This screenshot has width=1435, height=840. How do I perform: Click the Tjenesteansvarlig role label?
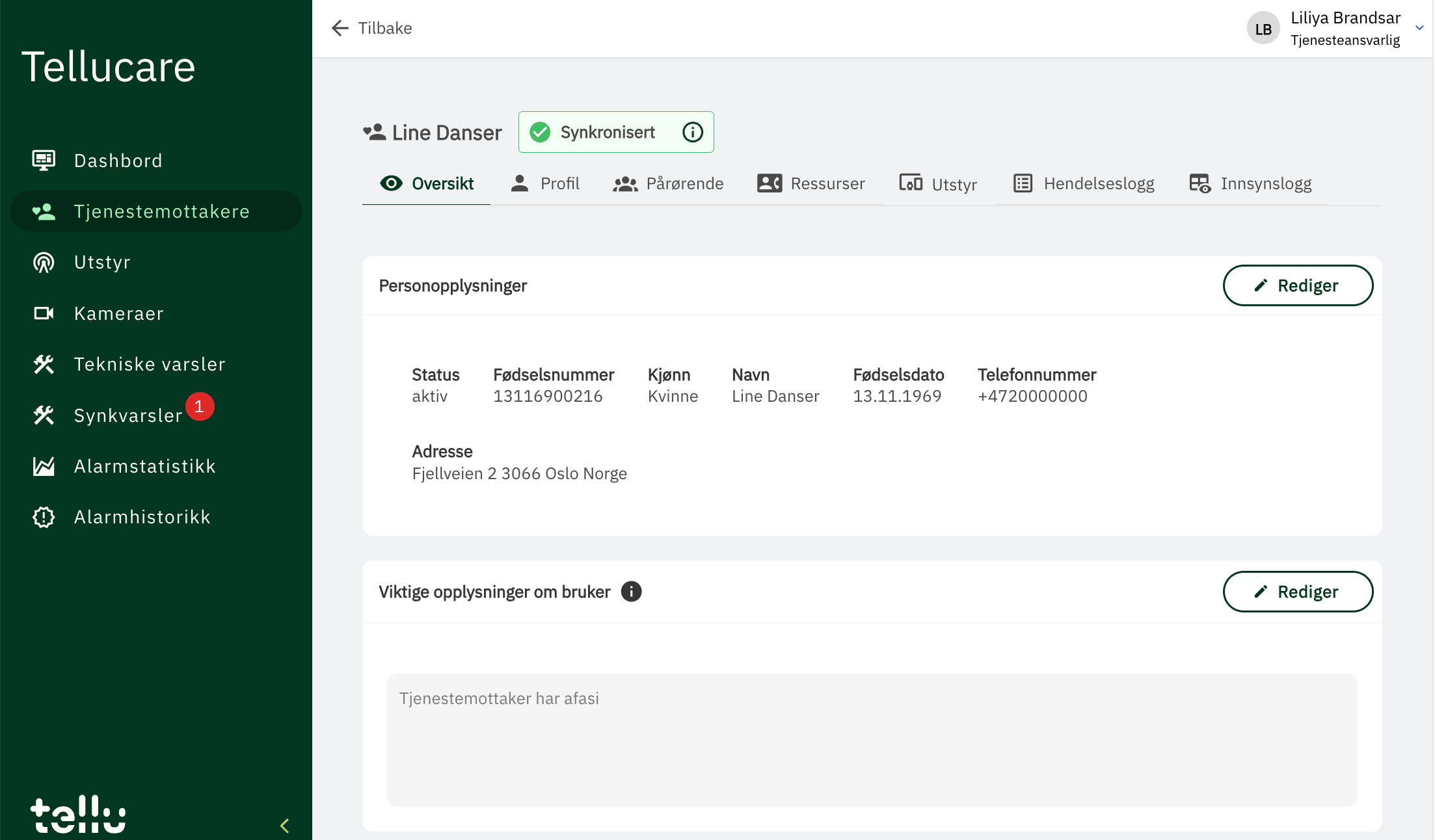click(1345, 40)
